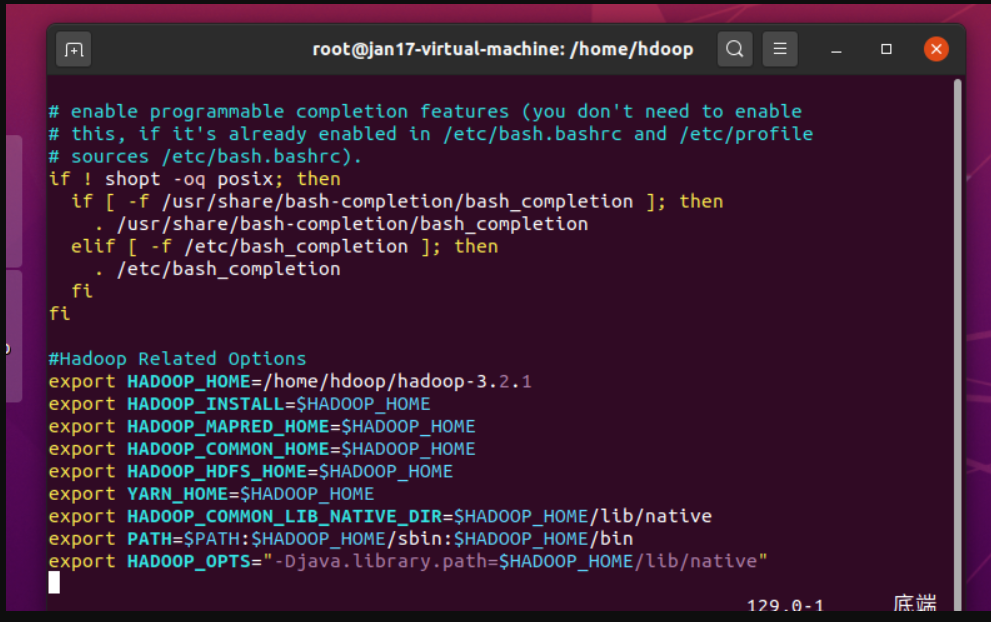Open a new terminal tab

[x=73, y=49]
